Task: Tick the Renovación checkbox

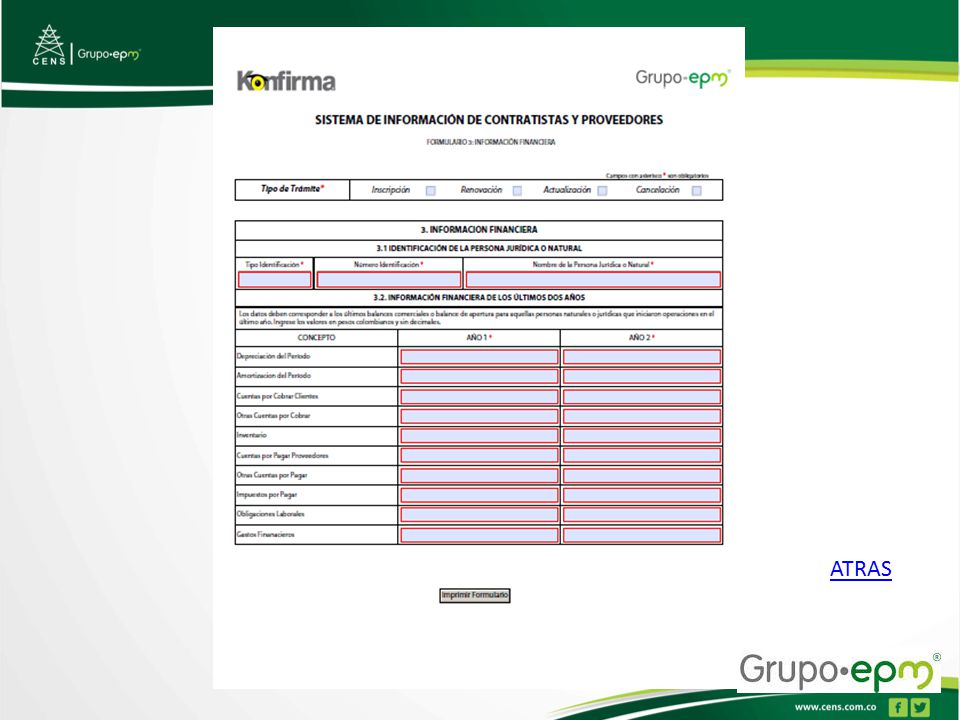Action: [517, 191]
